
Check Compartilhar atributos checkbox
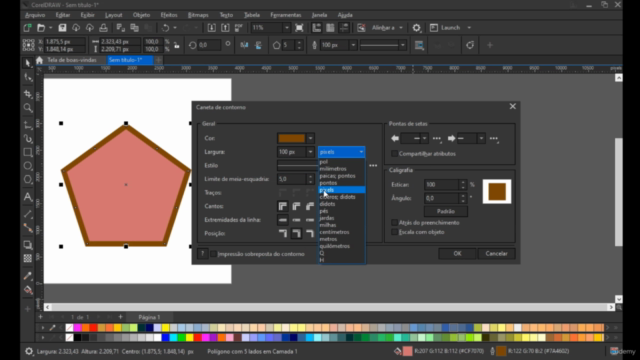click(x=394, y=154)
